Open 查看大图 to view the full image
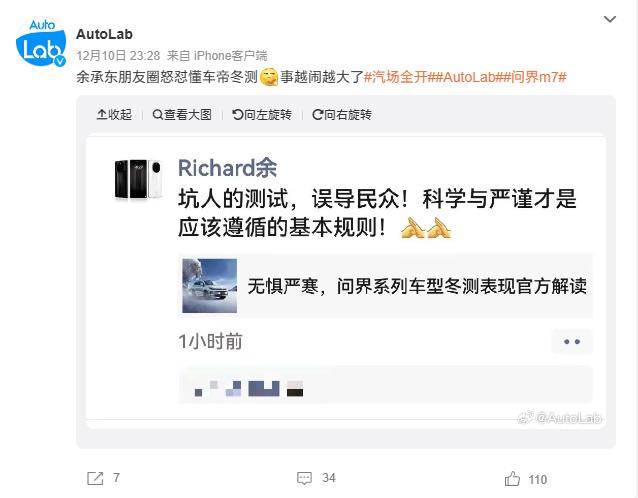 click(x=182, y=115)
